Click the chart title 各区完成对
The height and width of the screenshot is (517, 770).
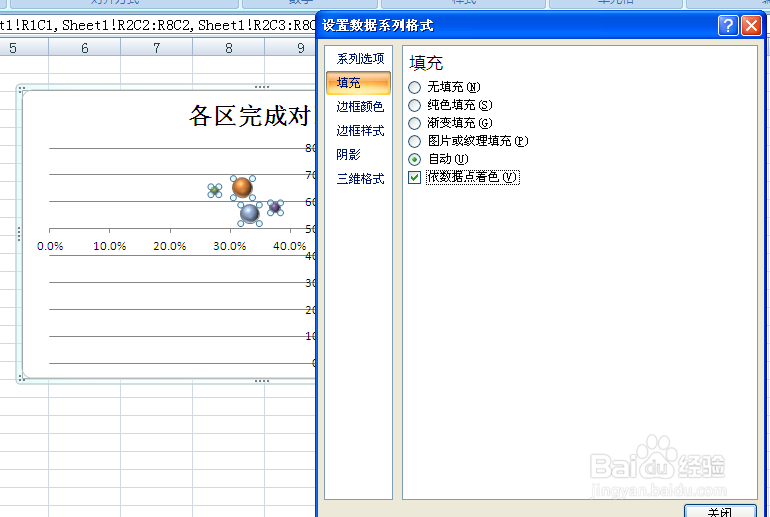(249, 117)
